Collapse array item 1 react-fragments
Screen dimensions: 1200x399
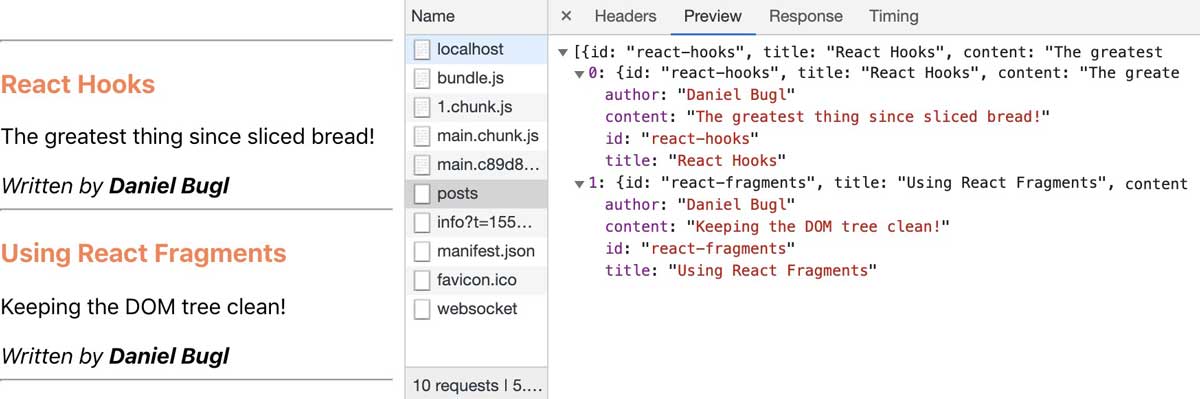coord(580,184)
